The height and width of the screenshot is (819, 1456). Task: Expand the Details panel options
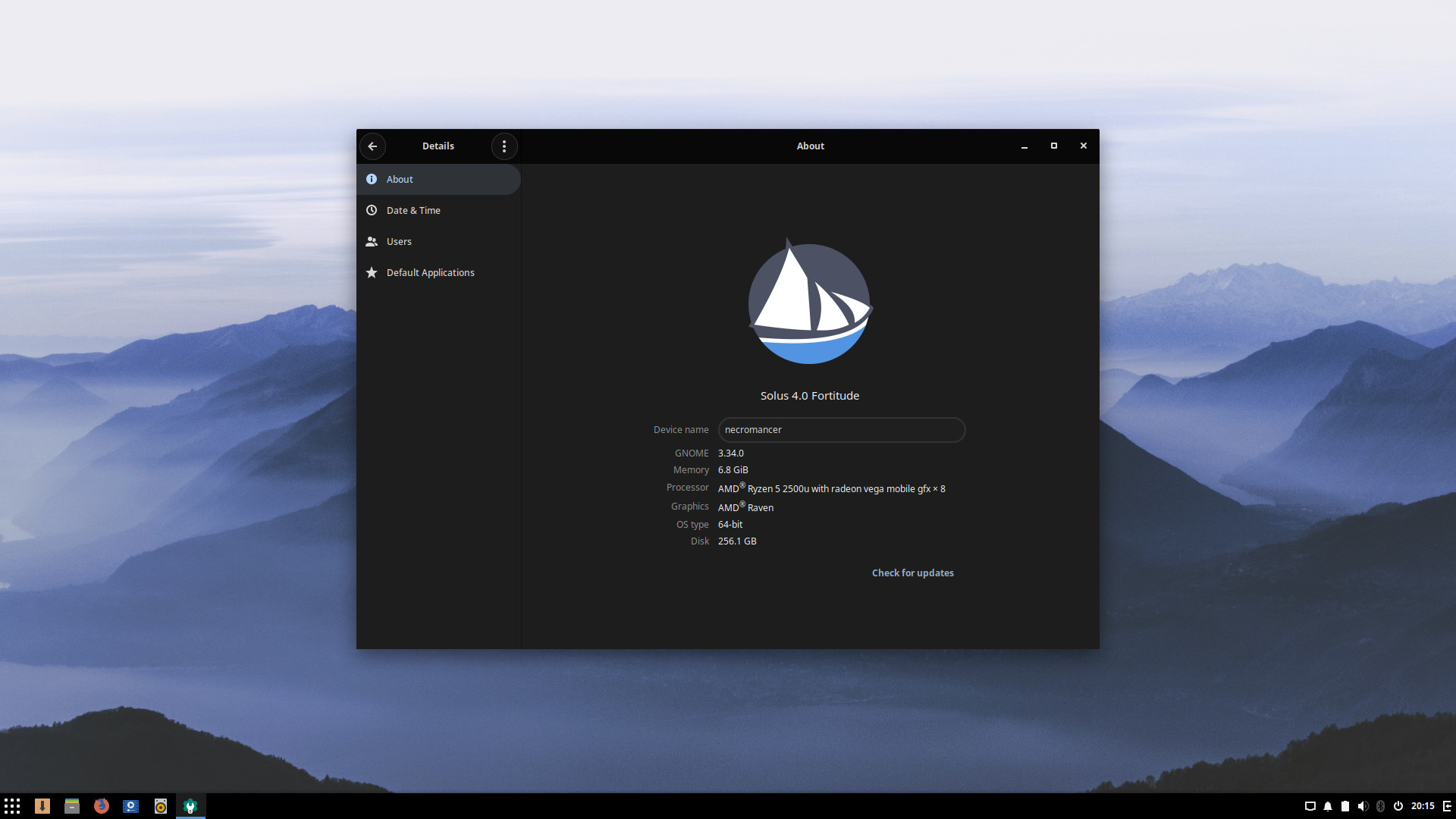click(x=504, y=146)
